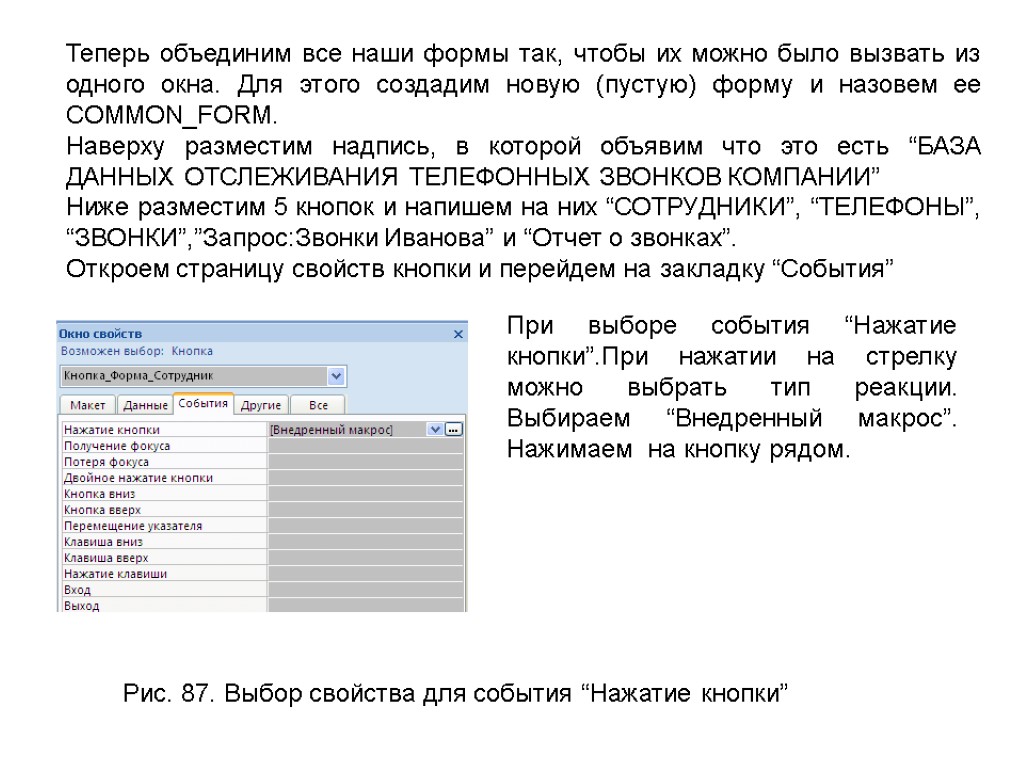Open the Кнопка_Форма_Сотрудник object dropdown
1024x768 pixels.
(x=336, y=376)
